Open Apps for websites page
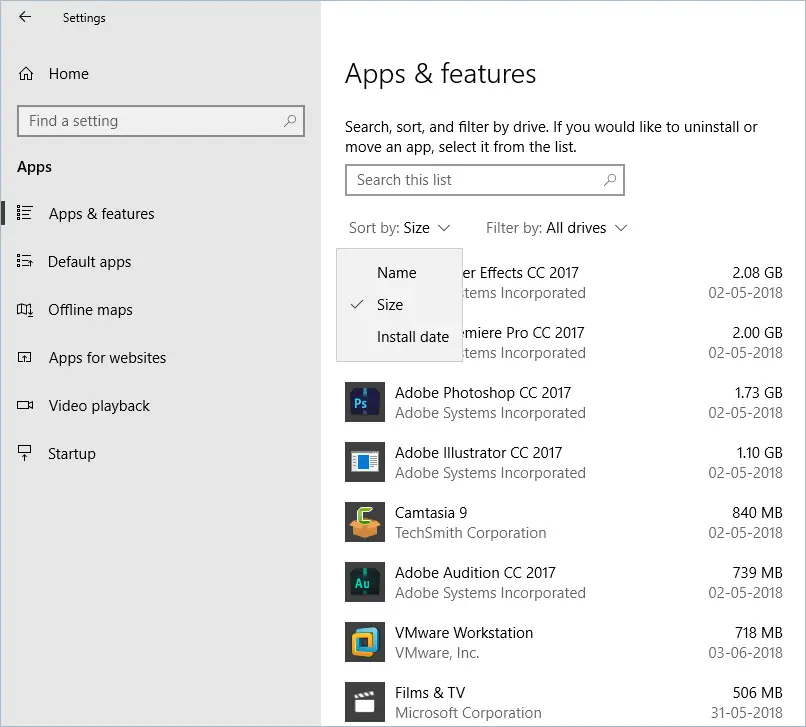The width and height of the screenshot is (806, 727). click(107, 358)
